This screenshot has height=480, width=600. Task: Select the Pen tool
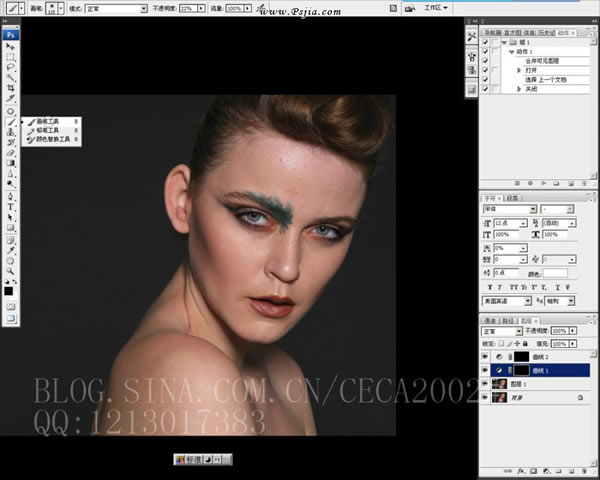tap(10, 197)
